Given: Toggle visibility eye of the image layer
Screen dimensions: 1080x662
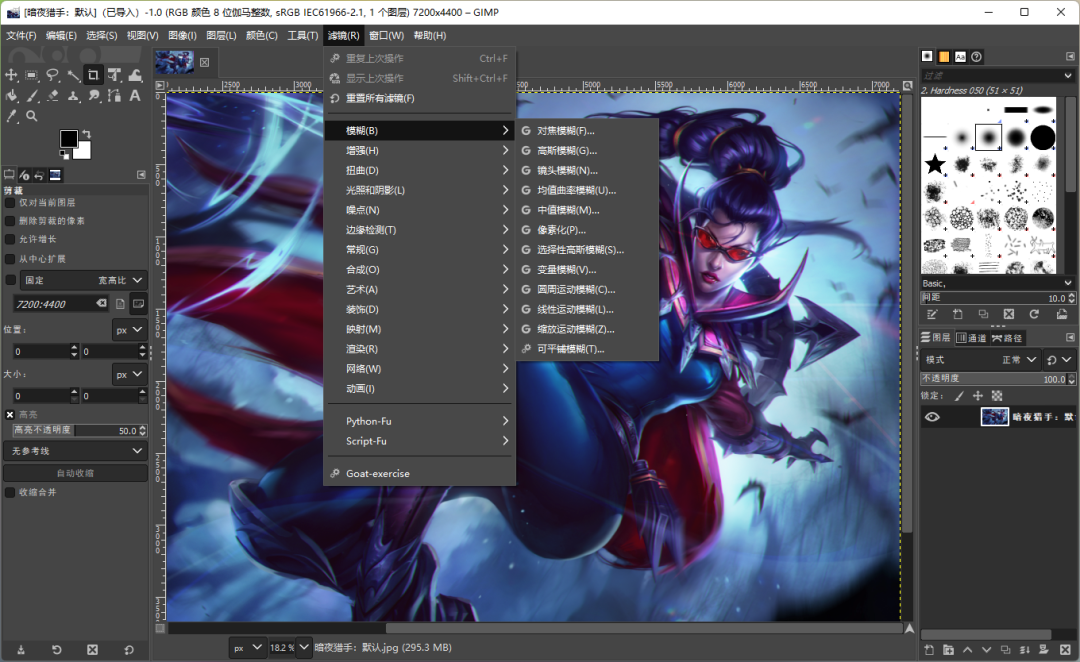Looking at the screenshot, I should click(932, 417).
